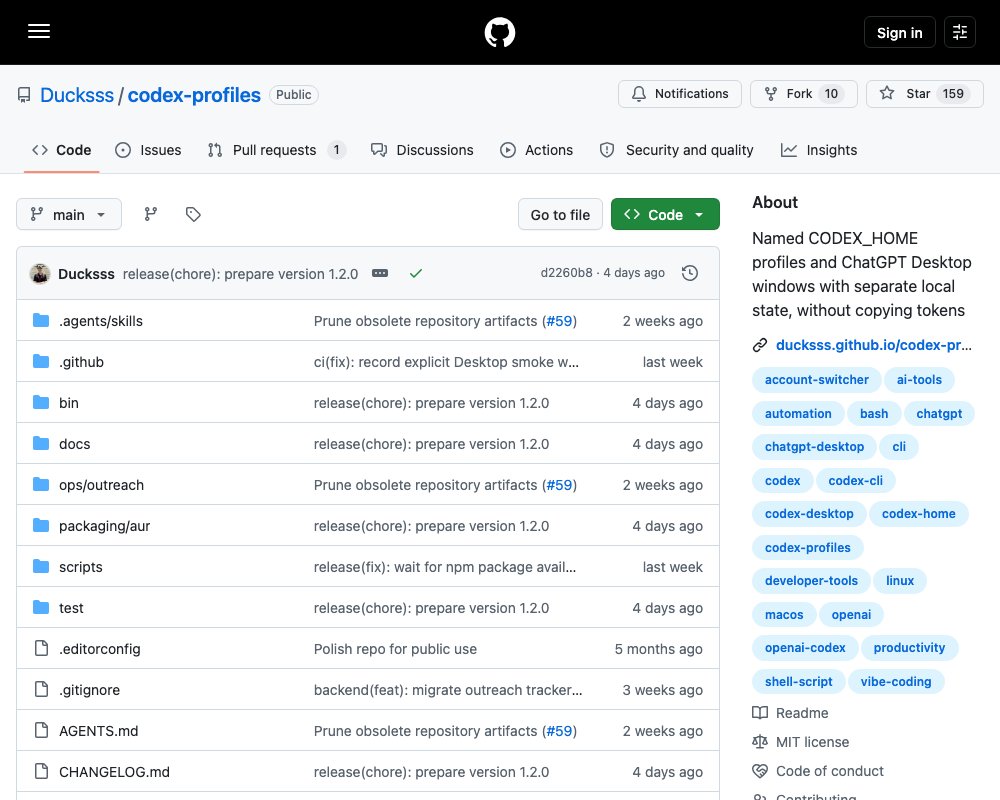The width and height of the screenshot is (1000, 800).
Task: Star the repository
Action: point(925,94)
